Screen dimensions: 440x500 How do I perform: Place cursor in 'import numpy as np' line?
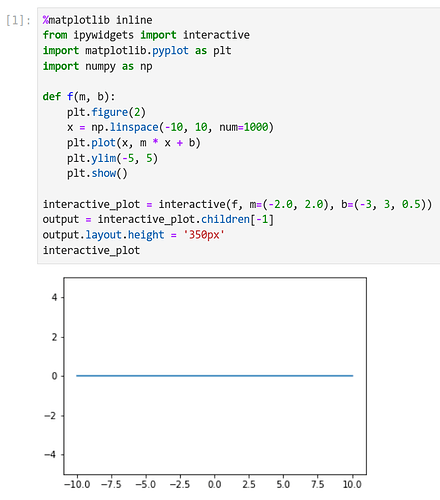pyautogui.click(x=97, y=66)
